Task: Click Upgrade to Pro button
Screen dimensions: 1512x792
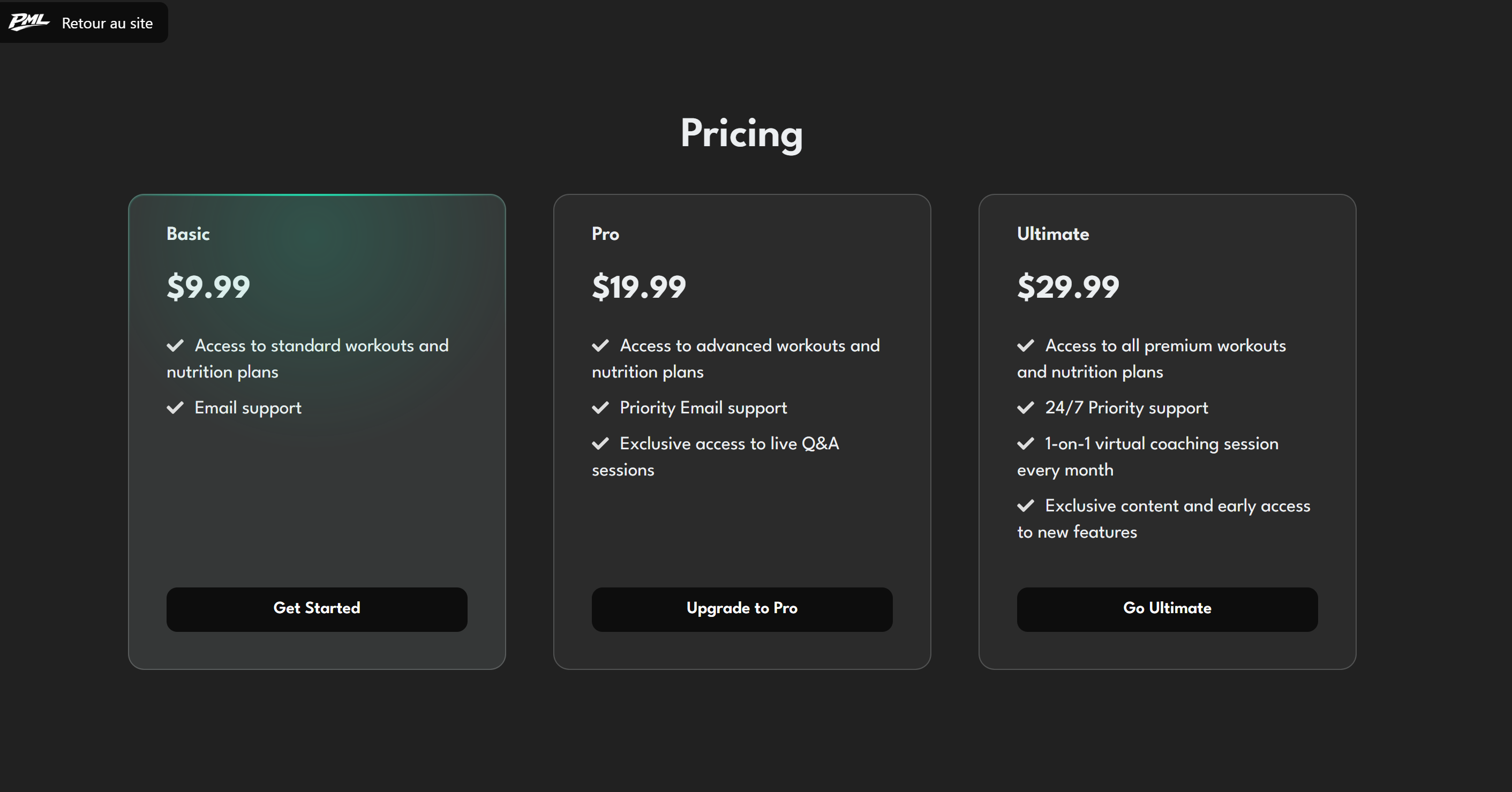Action: [x=742, y=609]
